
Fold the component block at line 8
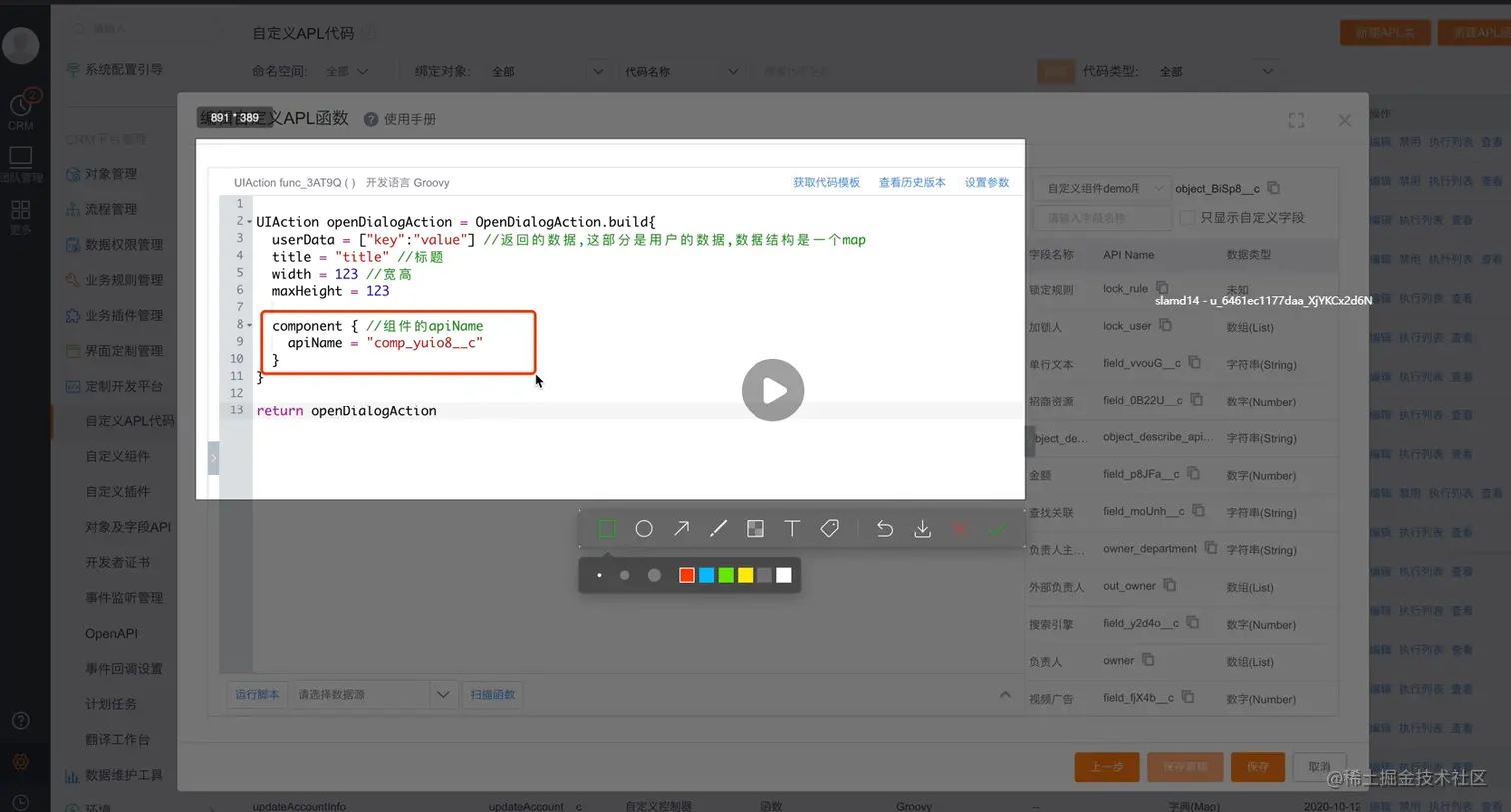tap(250, 325)
